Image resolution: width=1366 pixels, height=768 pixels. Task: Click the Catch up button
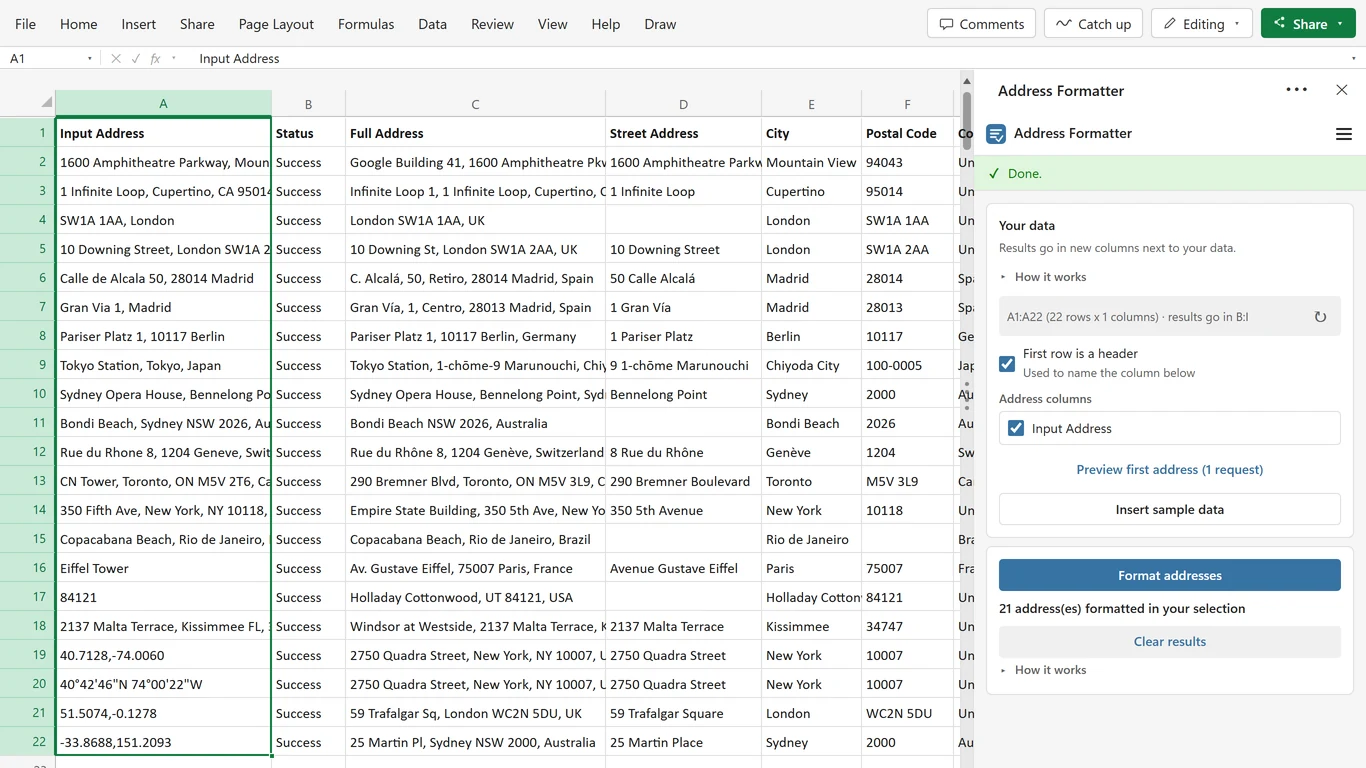1094,24
